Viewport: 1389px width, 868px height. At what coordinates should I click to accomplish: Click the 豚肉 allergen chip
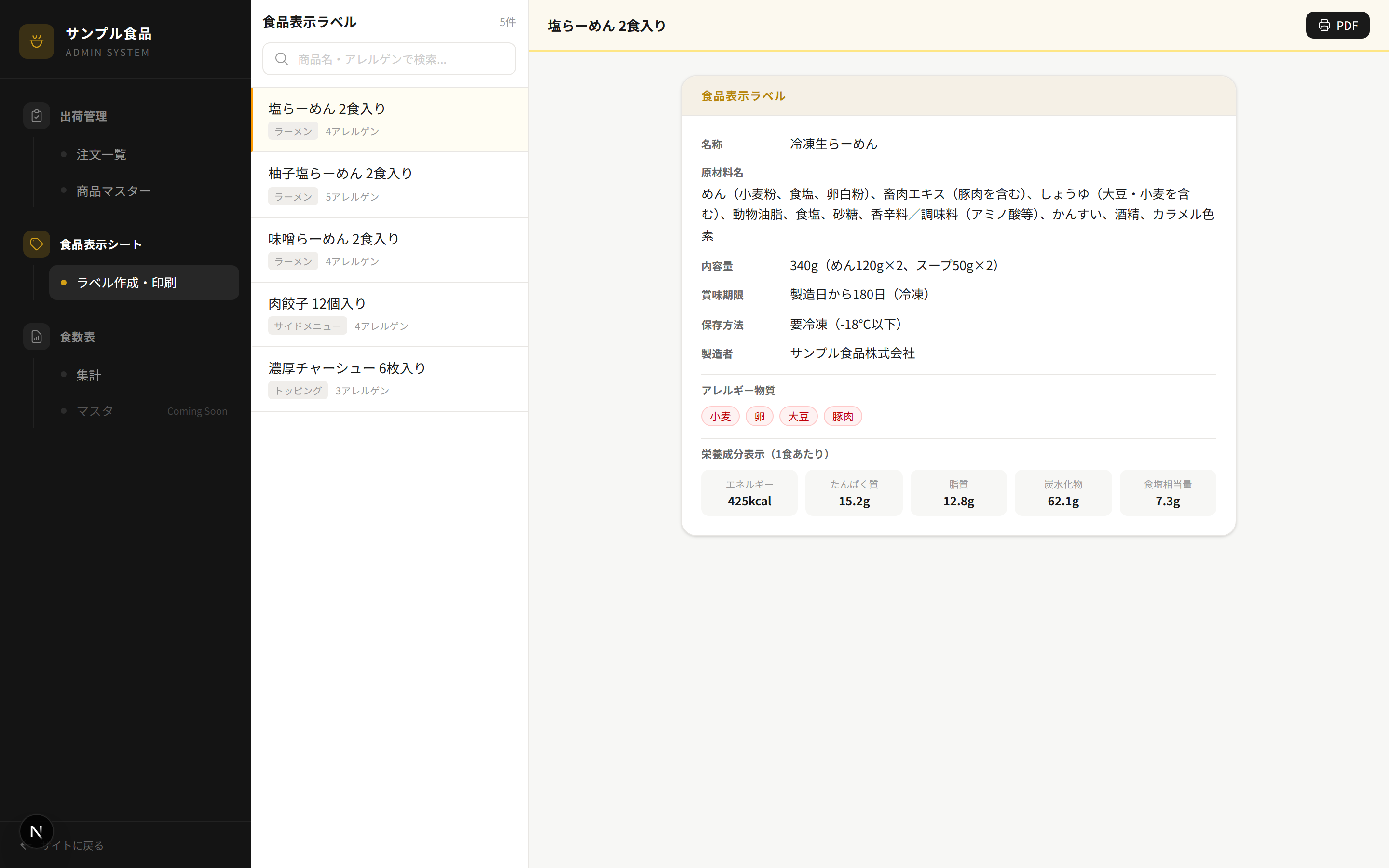pos(843,416)
